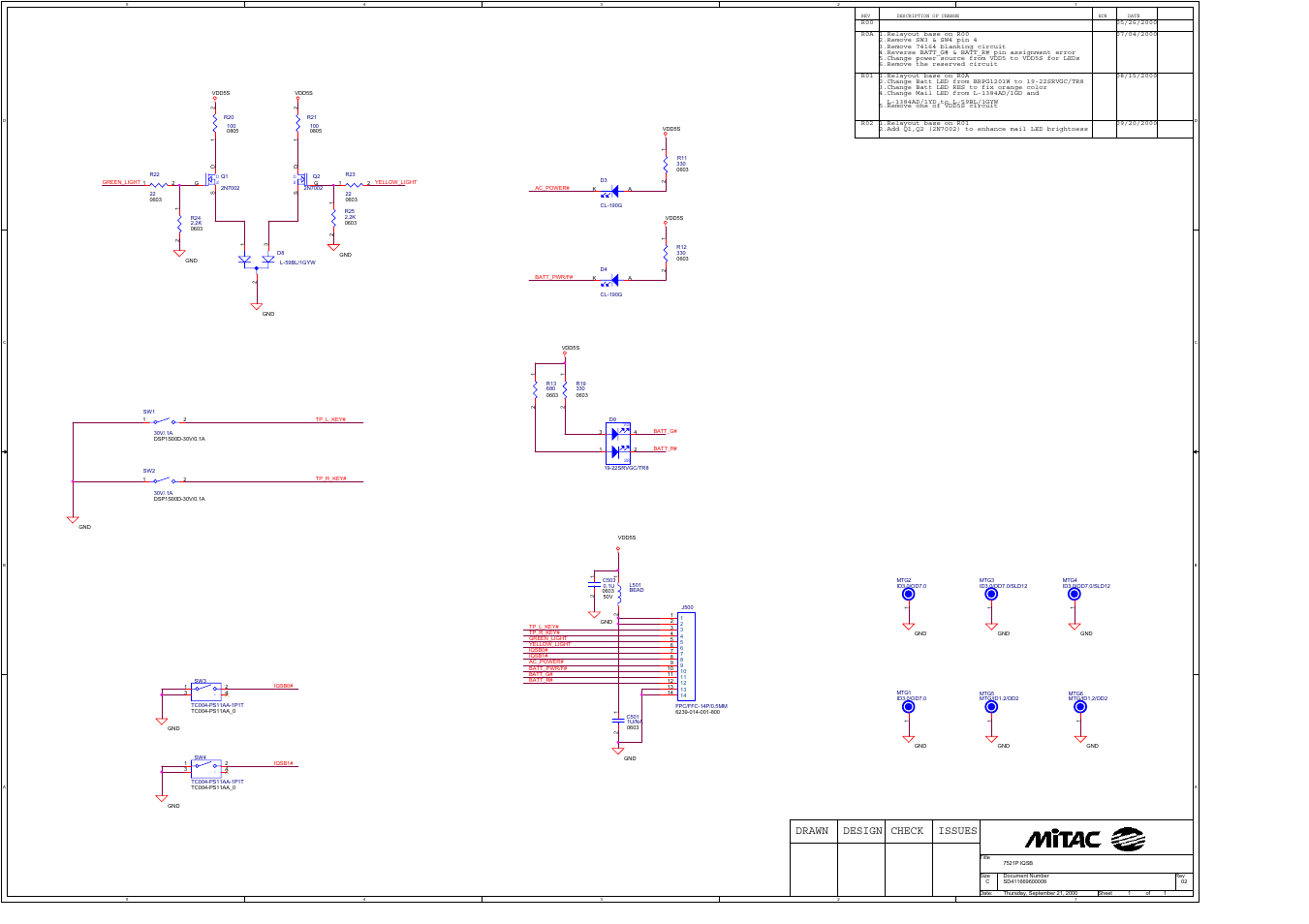Click the MTG5 mounting hole symbol

click(991, 707)
